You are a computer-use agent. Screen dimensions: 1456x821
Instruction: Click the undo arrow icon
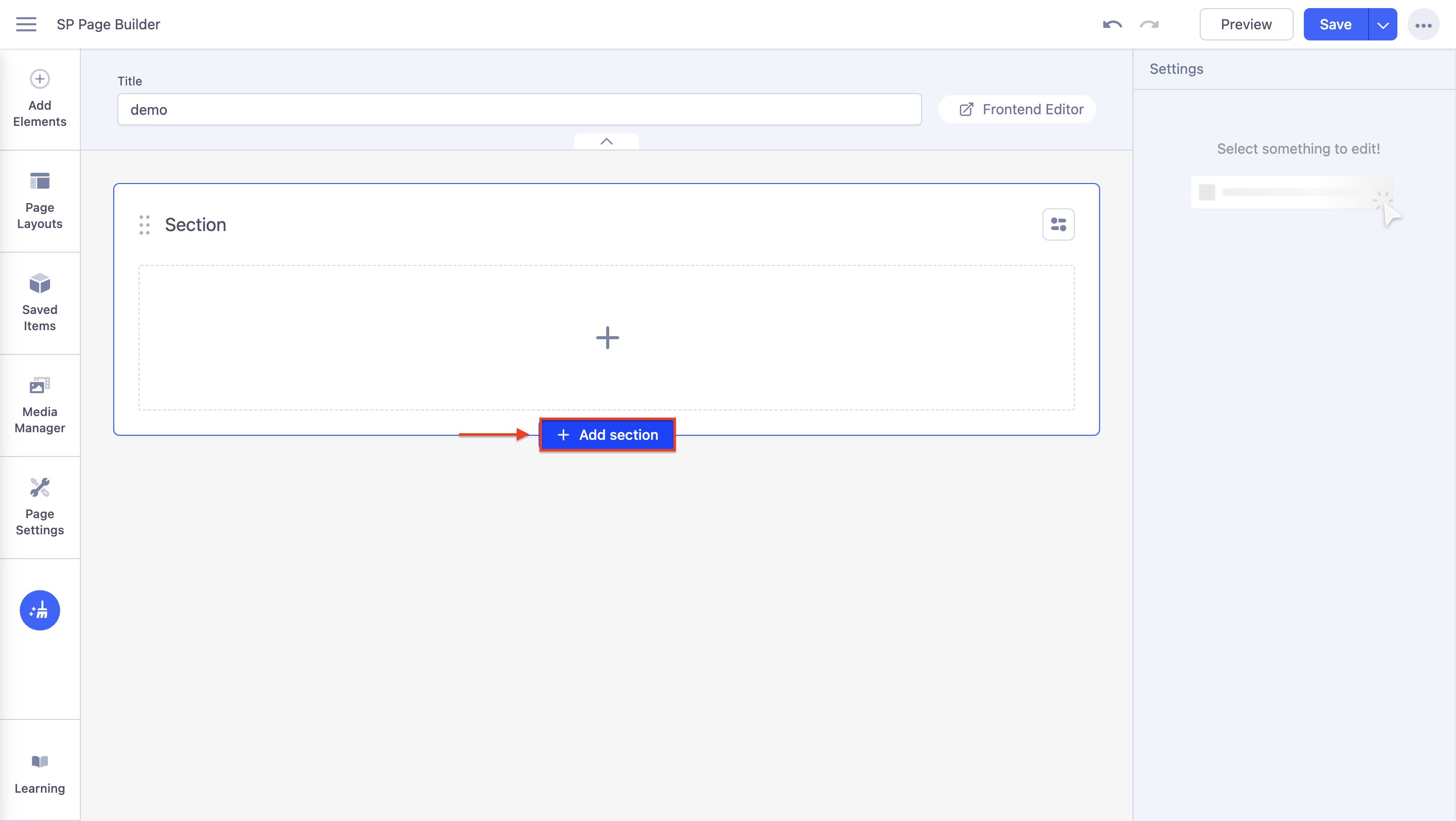(x=1112, y=24)
